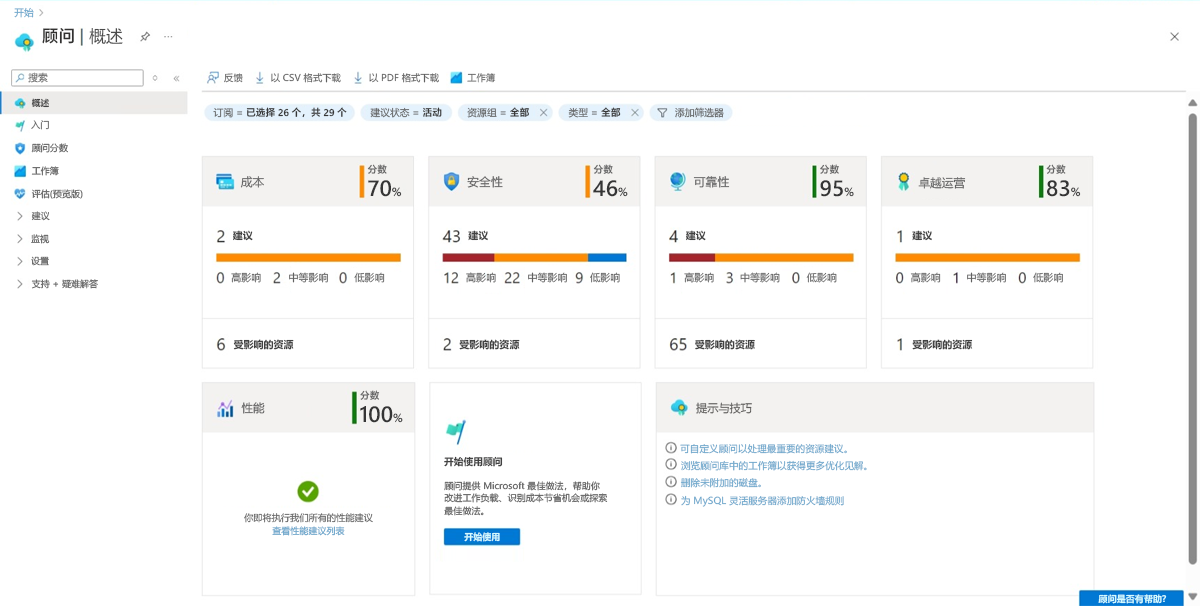
Task: Select 概述 in the sidebar
Action: tap(94, 103)
